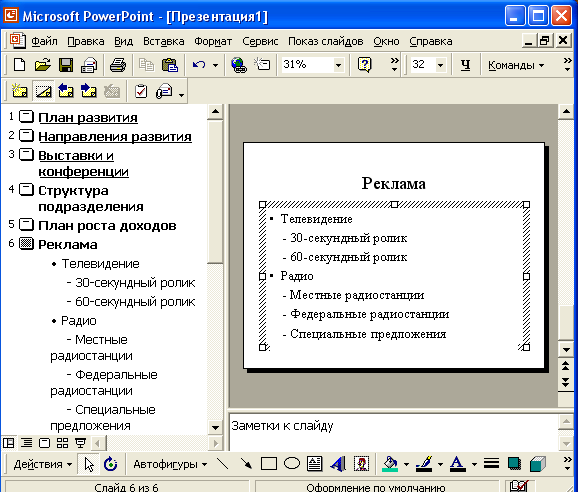Click the Free Rotate icon
The width and height of the screenshot is (578, 492).
click(110, 464)
